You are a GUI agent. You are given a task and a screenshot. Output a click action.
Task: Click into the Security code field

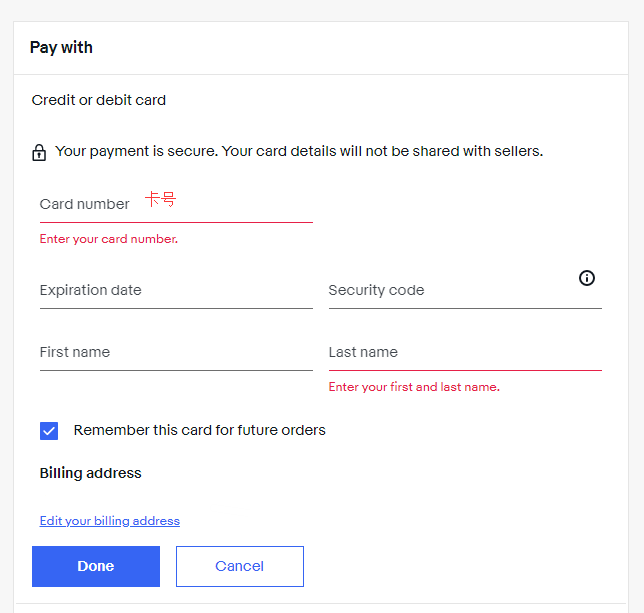tap(450, 291)
